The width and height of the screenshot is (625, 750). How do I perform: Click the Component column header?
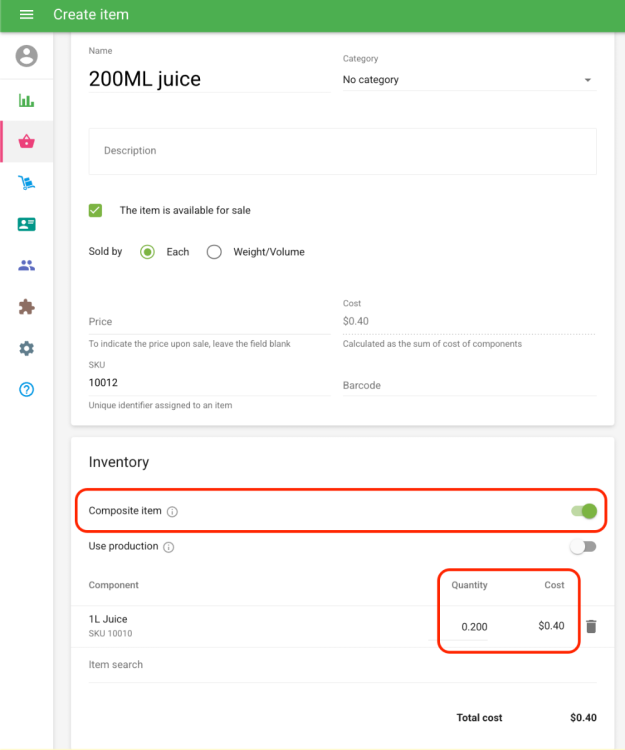point(113,585)
